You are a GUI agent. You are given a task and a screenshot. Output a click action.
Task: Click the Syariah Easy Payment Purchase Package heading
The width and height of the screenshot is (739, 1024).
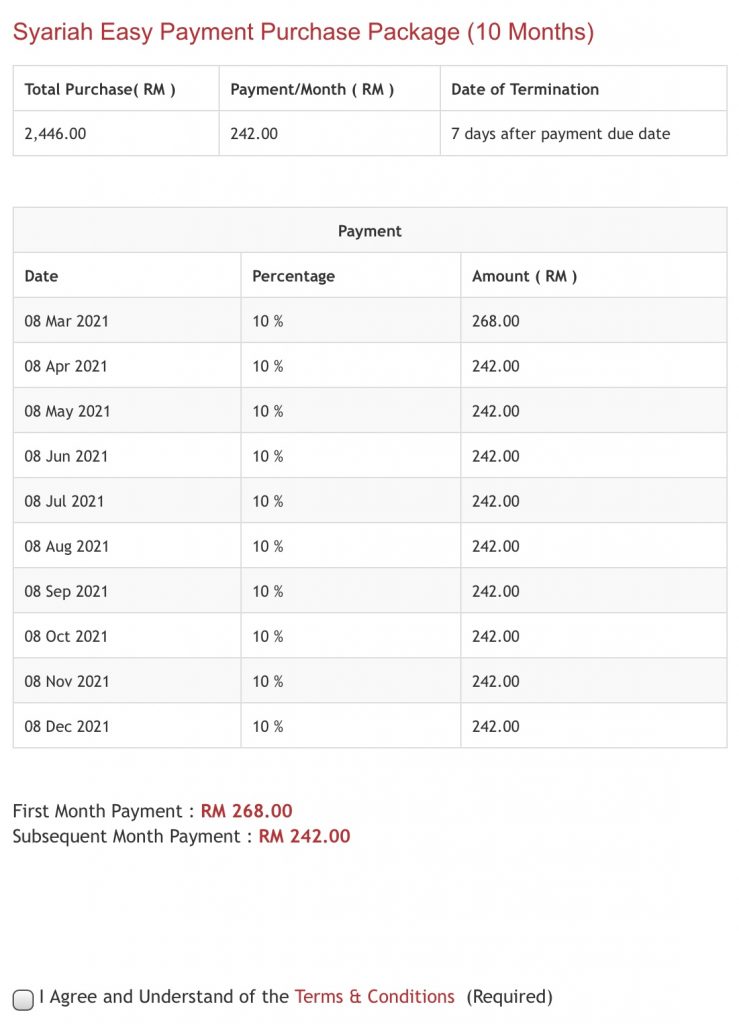303,32
